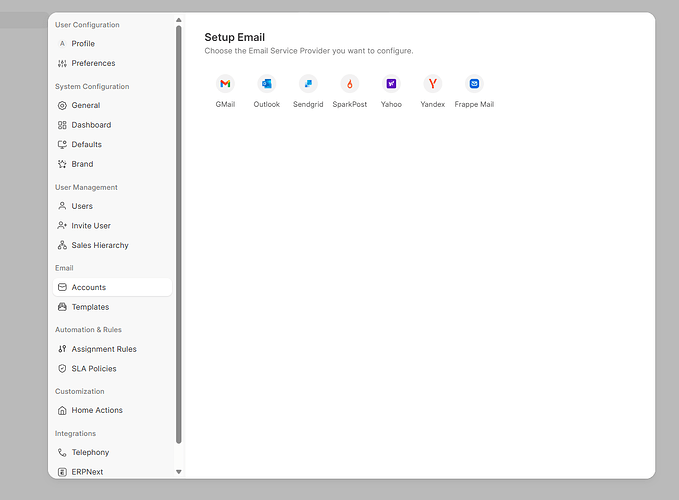The height and width of the screenshot is (500, 679).
Task: Select the Accounts email item
Action: click(x=113, y=287)
